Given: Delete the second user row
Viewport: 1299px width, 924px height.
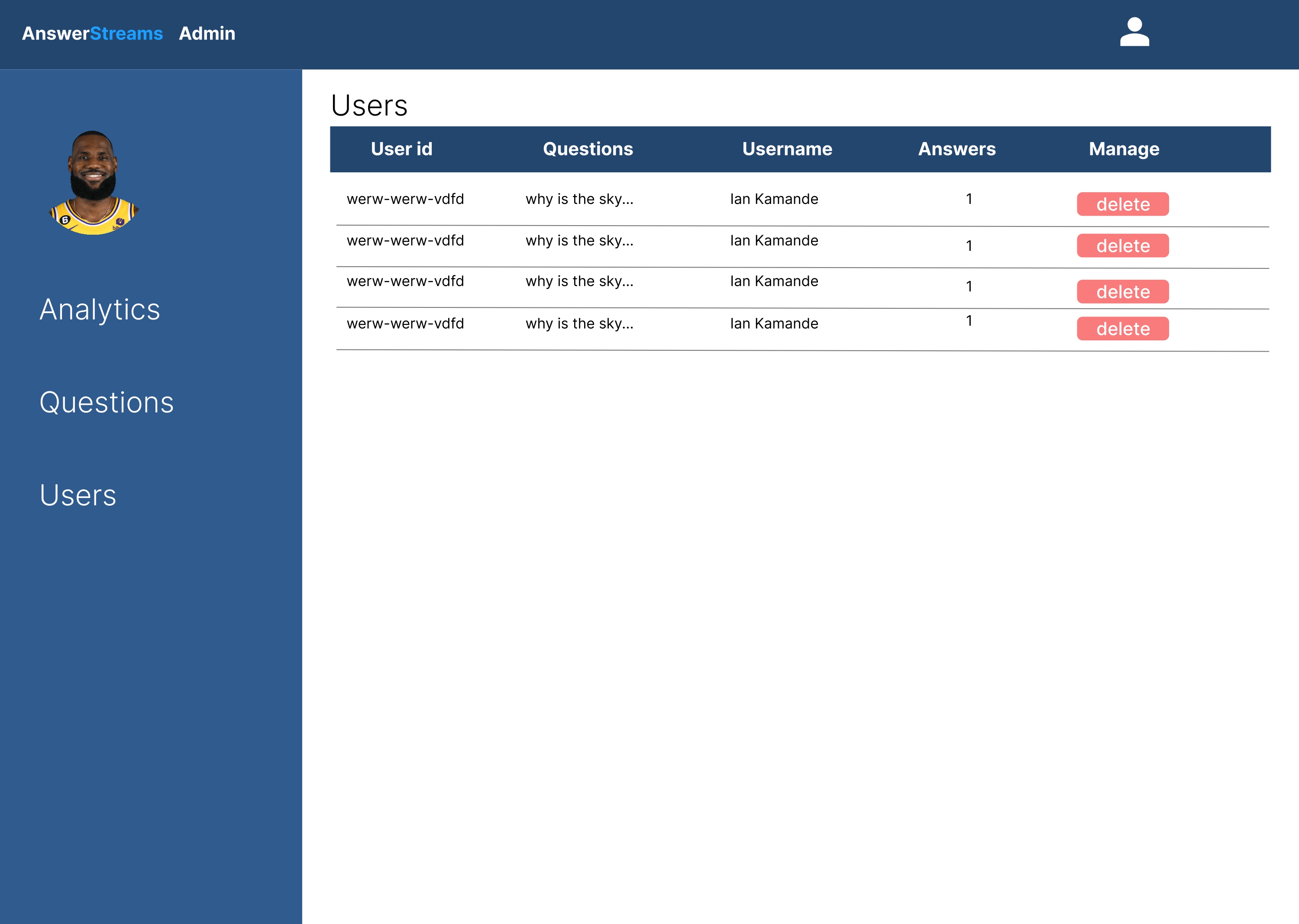Looking at the screenshot, I should 1122,245.
